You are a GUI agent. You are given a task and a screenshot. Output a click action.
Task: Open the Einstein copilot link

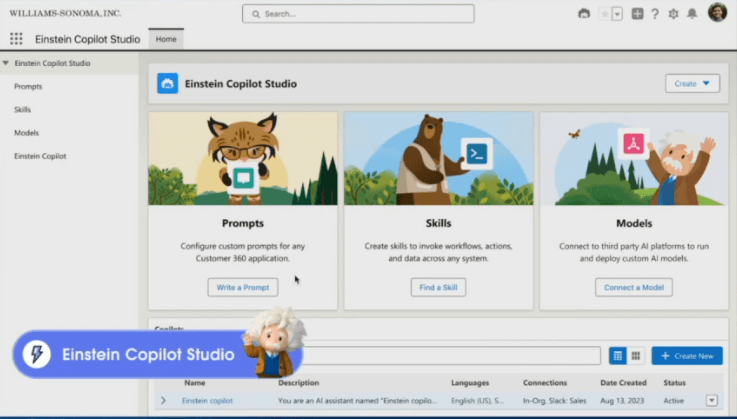coord(207,401)
